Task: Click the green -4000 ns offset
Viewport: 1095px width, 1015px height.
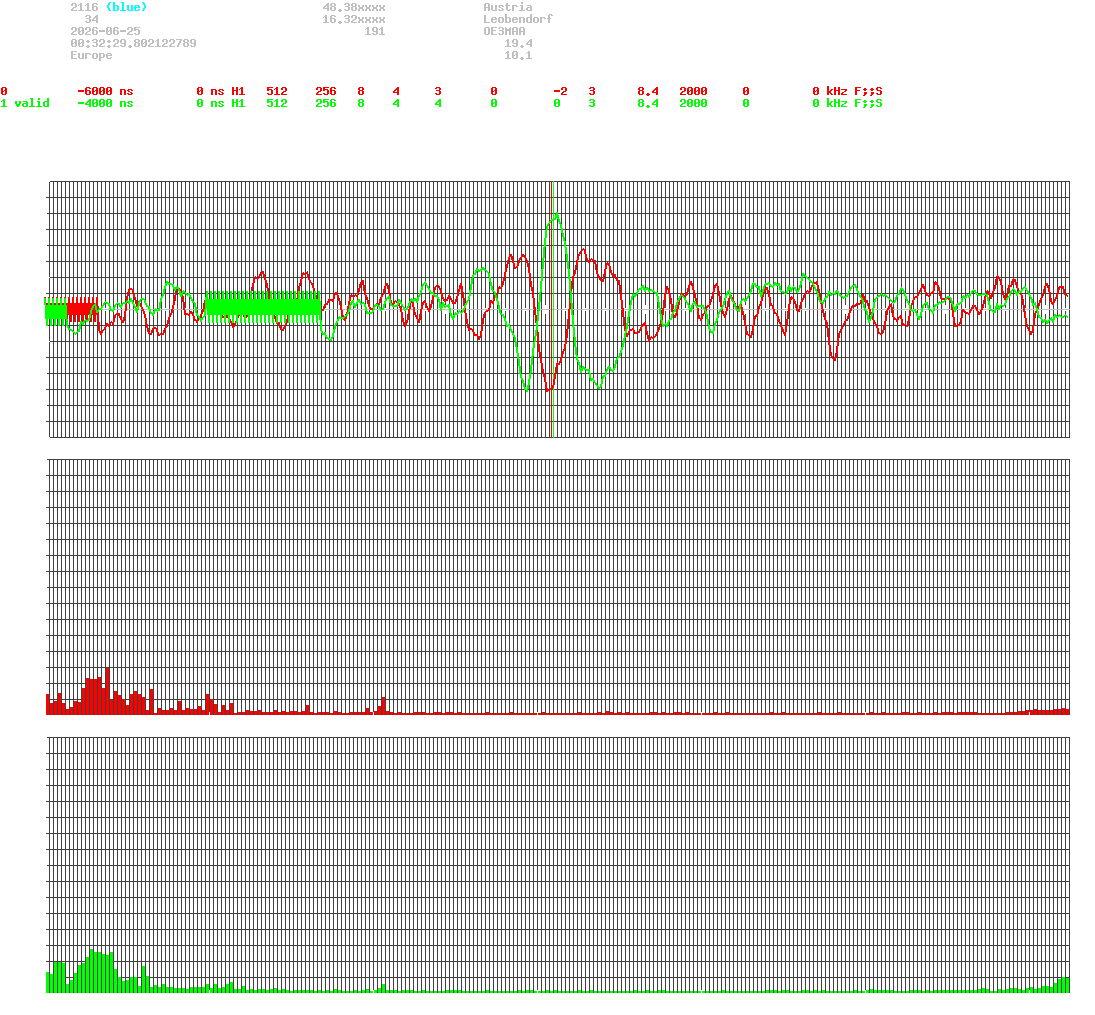Action: coord(105,103)
